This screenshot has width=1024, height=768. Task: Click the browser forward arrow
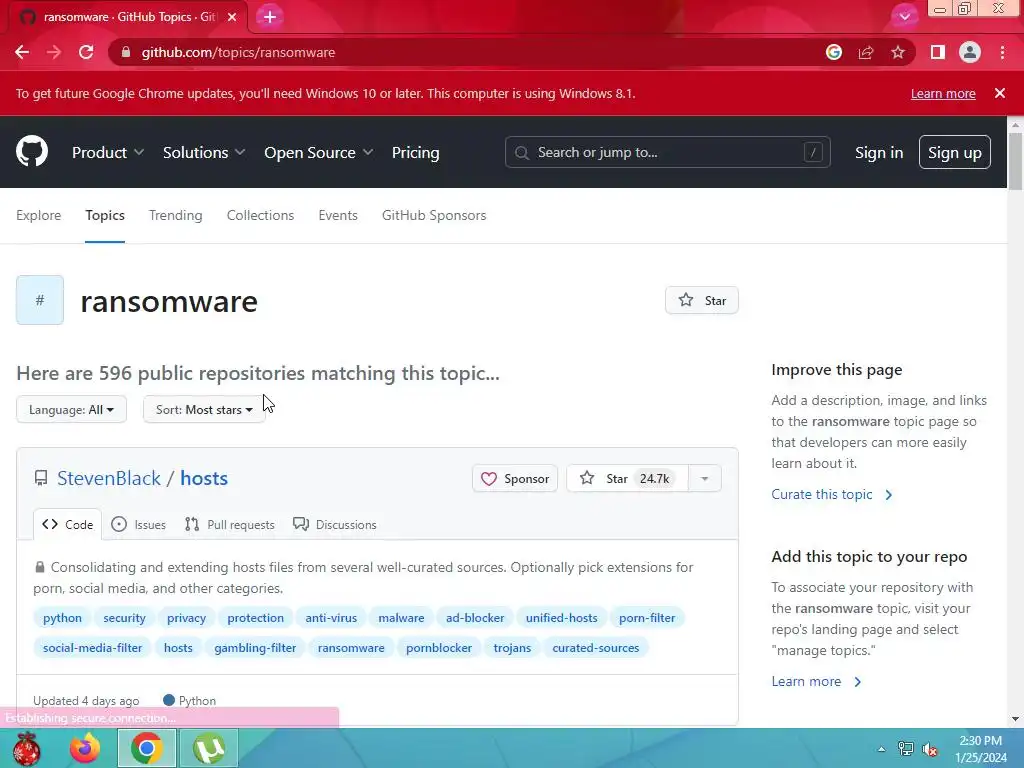point(54,52)
